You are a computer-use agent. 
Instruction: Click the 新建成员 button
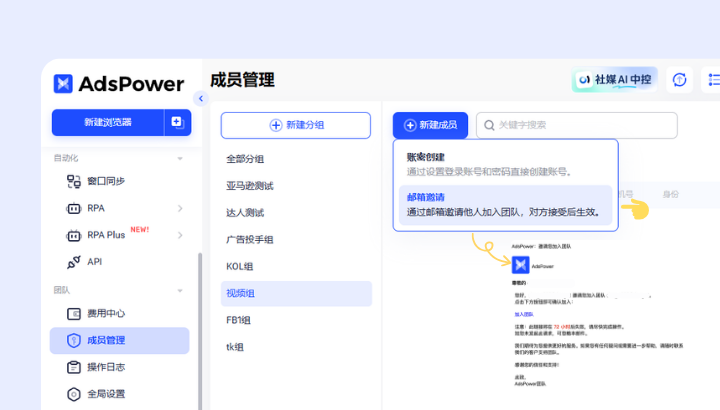point(430,125)
